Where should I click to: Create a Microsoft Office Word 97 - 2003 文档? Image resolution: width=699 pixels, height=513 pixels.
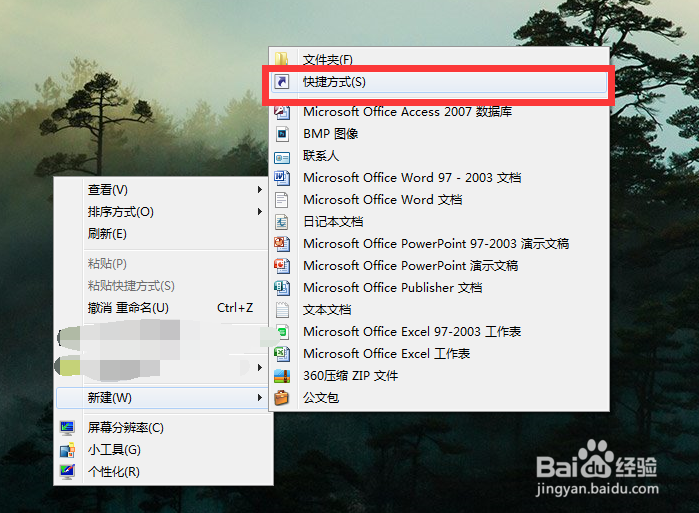point(439,178)
